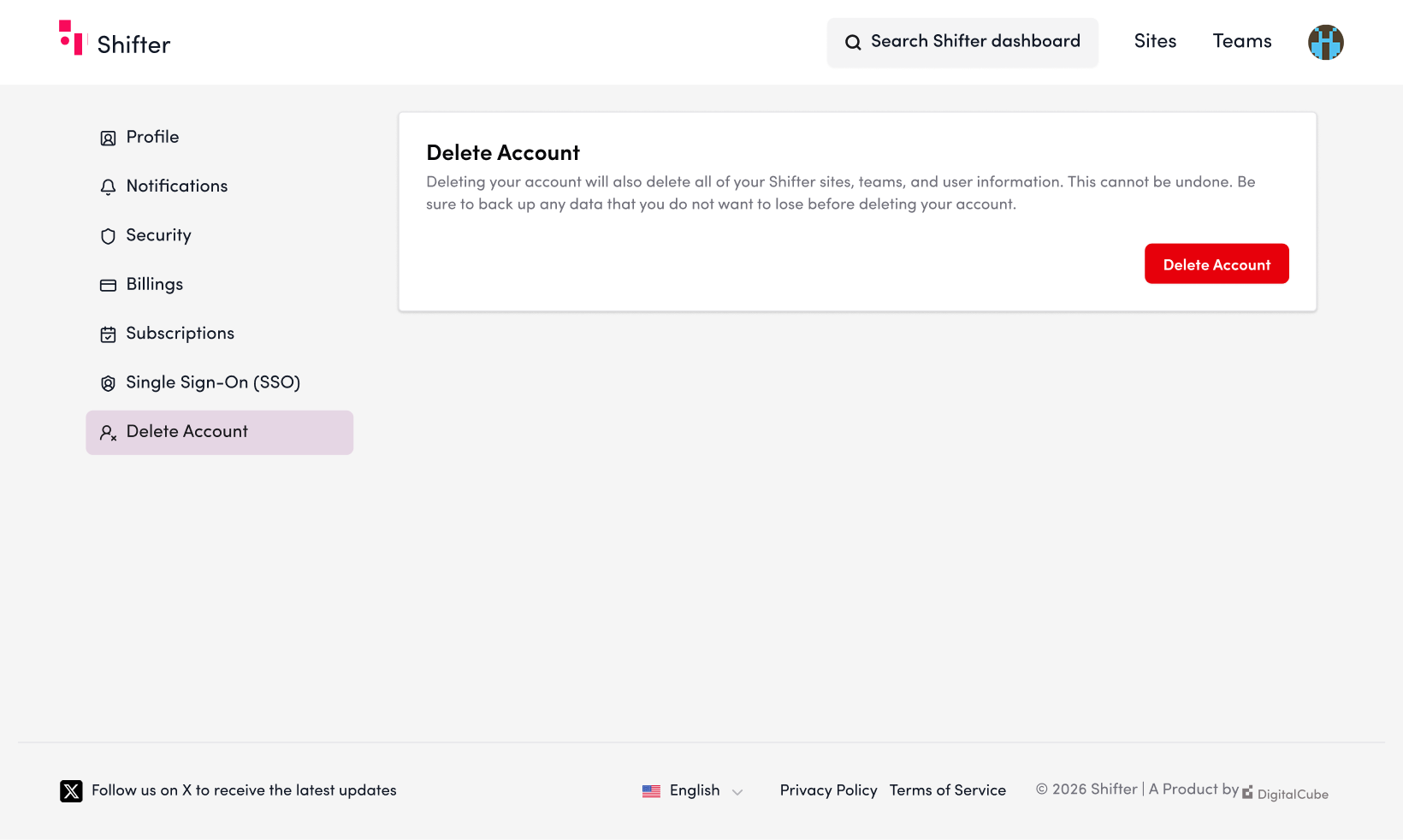Screen dimensions: 1403x840
Task: Go to Notifications settings
Action: pyautogui.click(x=219, y=186)
